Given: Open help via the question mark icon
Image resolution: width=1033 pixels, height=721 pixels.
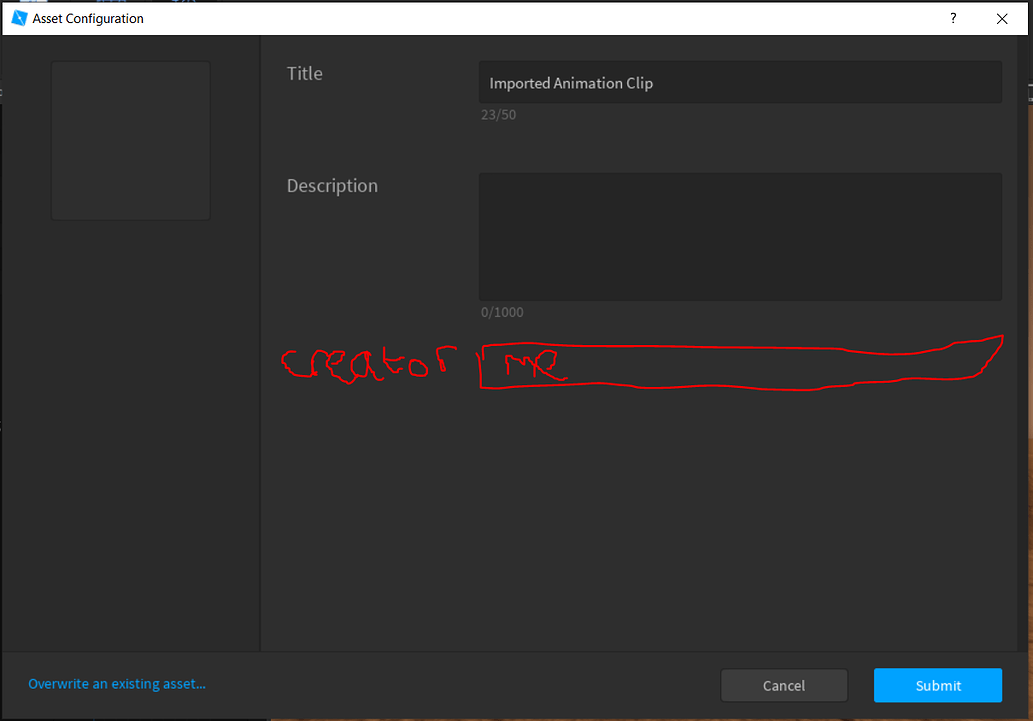Looking at the screenshot, I should click(x=952, y=18).
